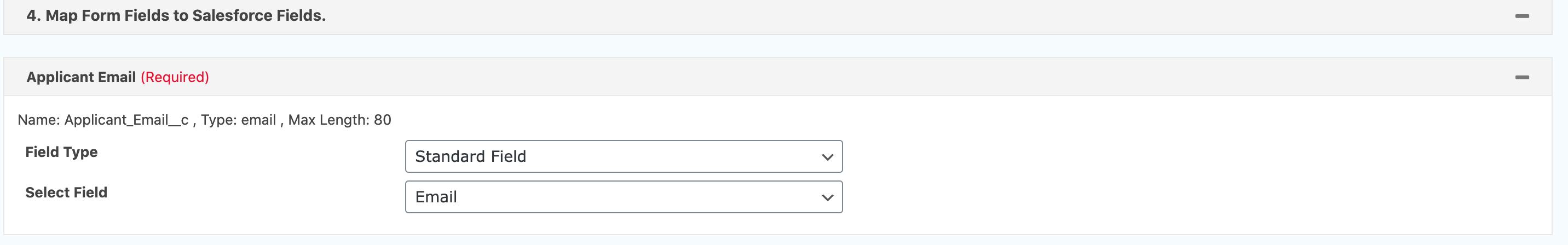Open the Field Type combo box
This screenshot has width=1568, height=245.
pyautogui.click(x=623, y=157)
